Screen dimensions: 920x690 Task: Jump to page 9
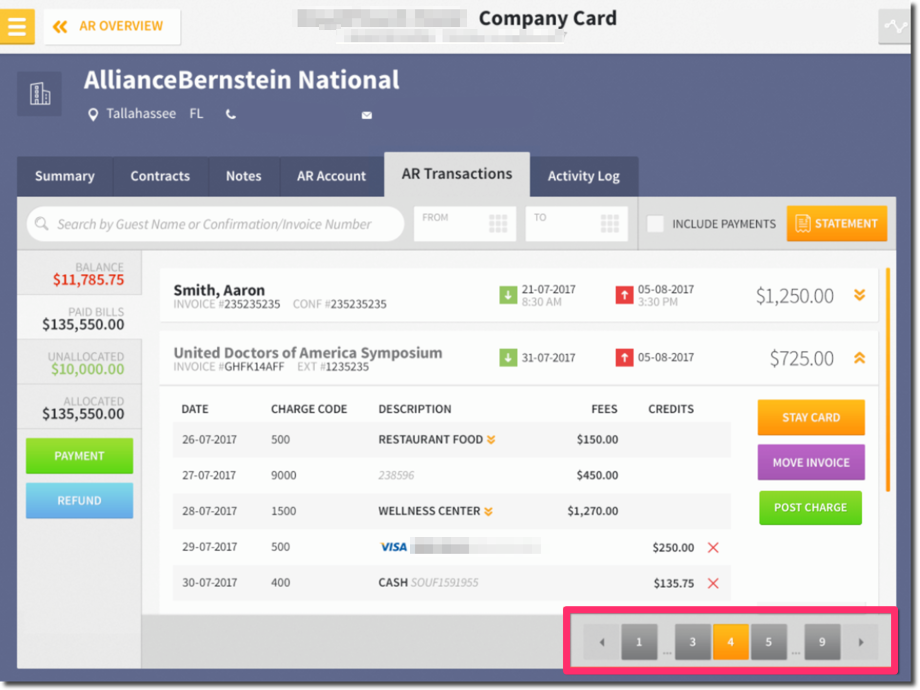(822, 642)
